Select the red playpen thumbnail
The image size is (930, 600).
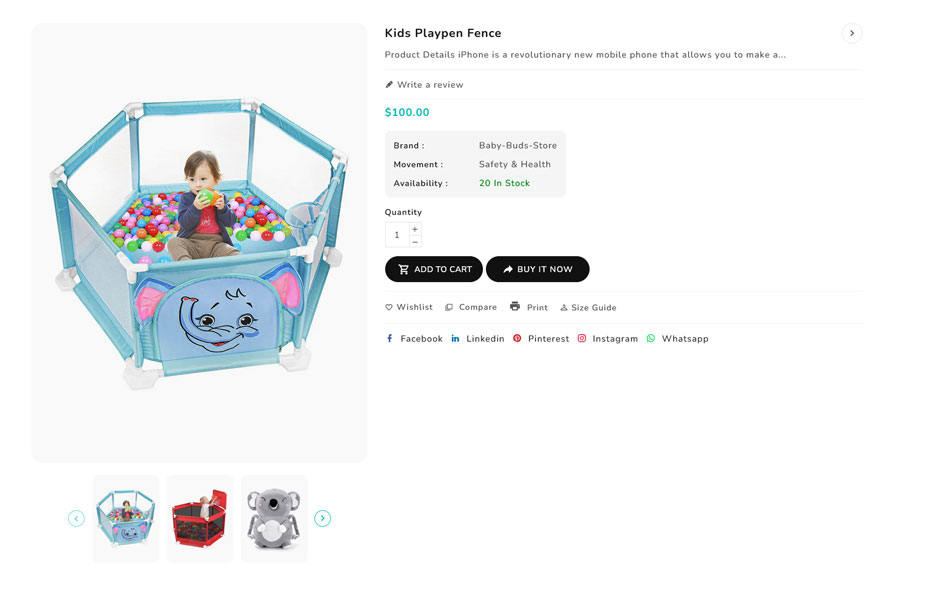(x=200, y=518)
